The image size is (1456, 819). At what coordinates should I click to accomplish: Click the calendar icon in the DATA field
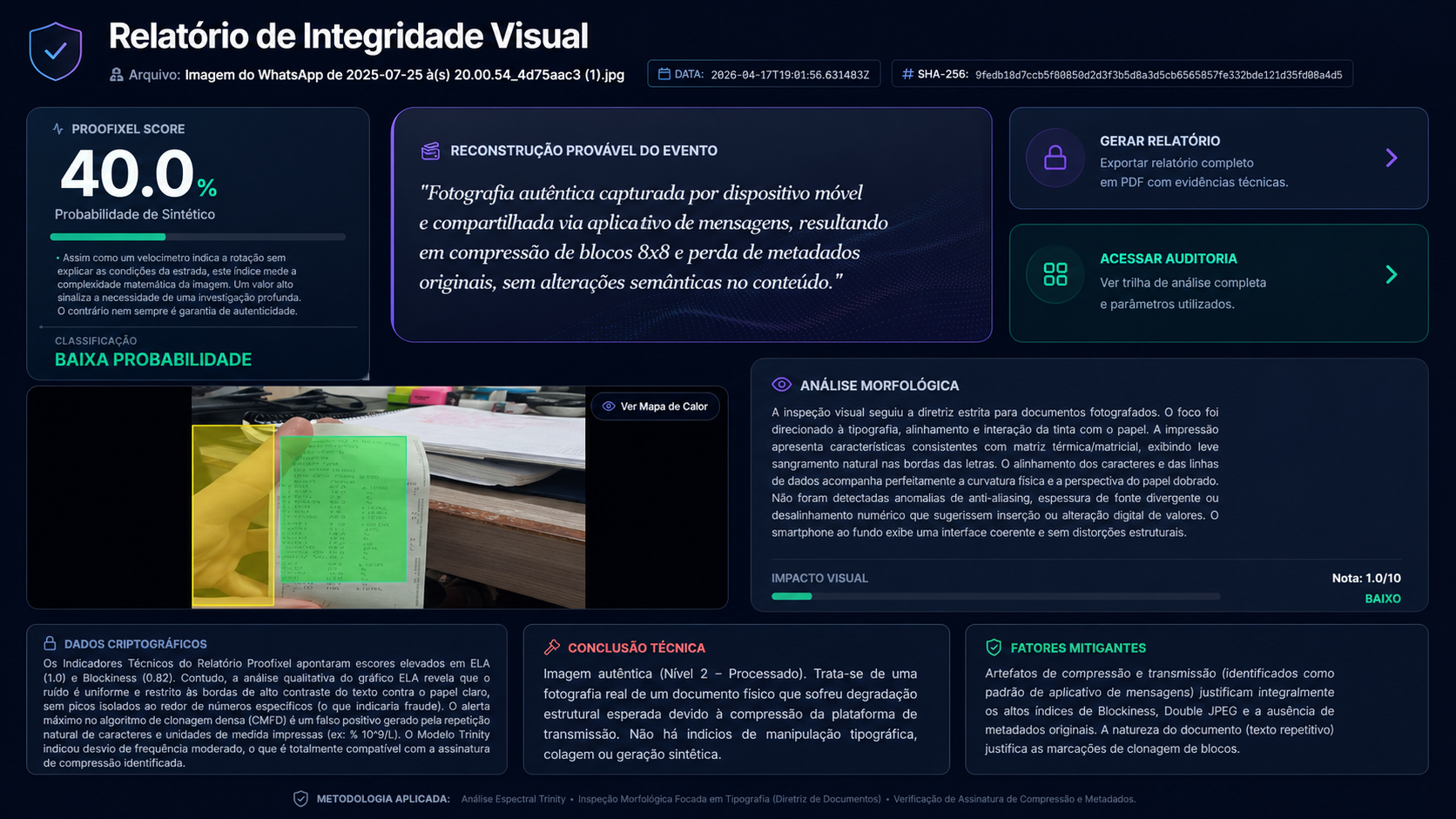pyautogui.click(x=664, y=74)
